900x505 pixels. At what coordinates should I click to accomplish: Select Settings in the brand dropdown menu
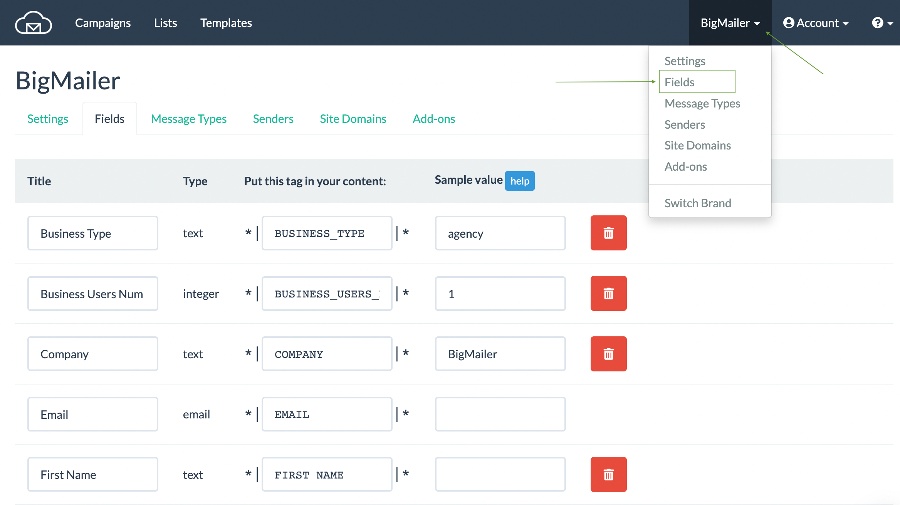(x=685, y=61)
